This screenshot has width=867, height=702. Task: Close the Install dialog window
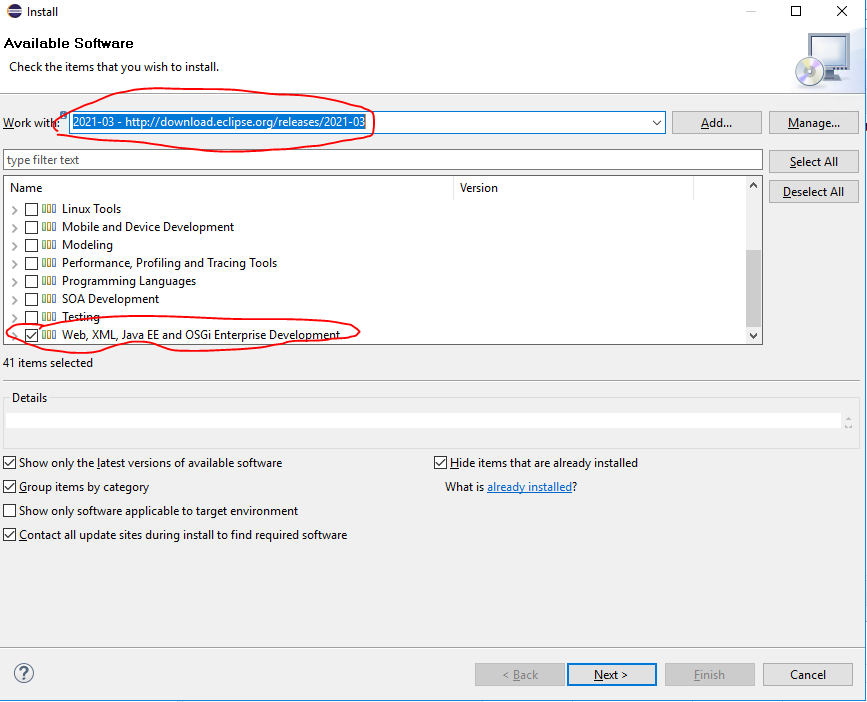point(842,11)
